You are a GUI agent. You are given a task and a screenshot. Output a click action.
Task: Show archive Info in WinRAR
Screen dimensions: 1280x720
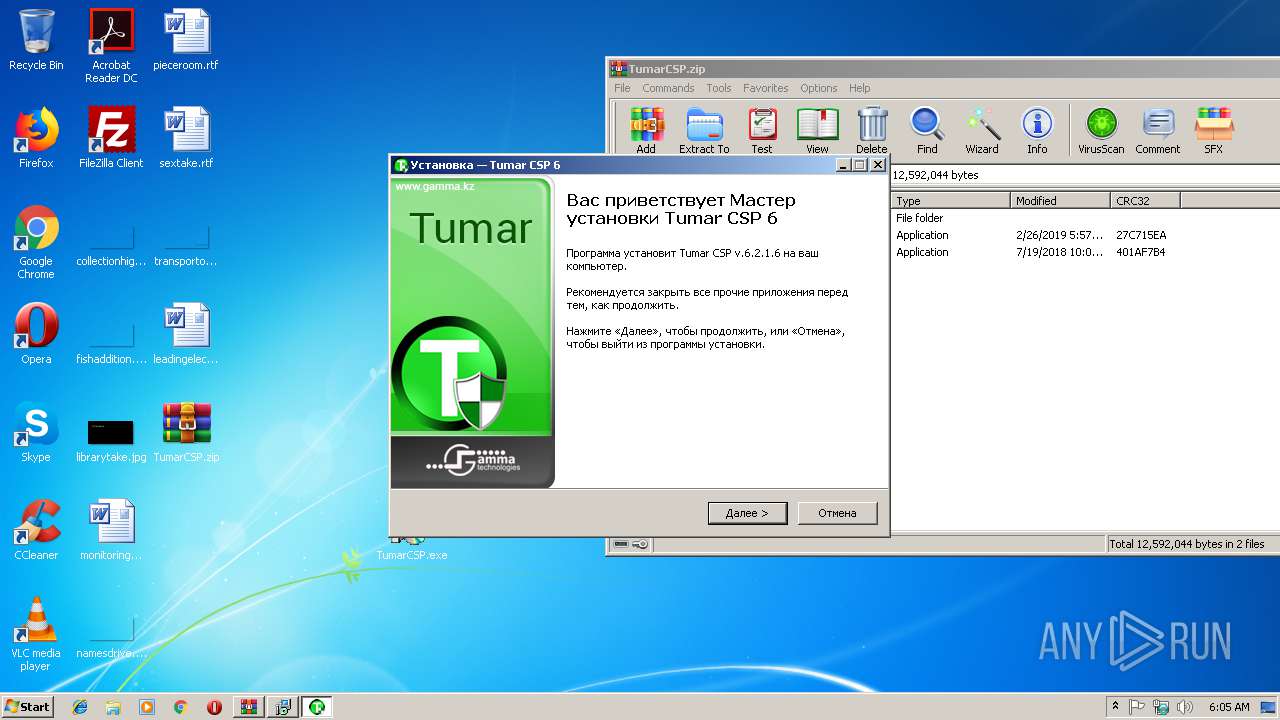(x=1037, y=131)
